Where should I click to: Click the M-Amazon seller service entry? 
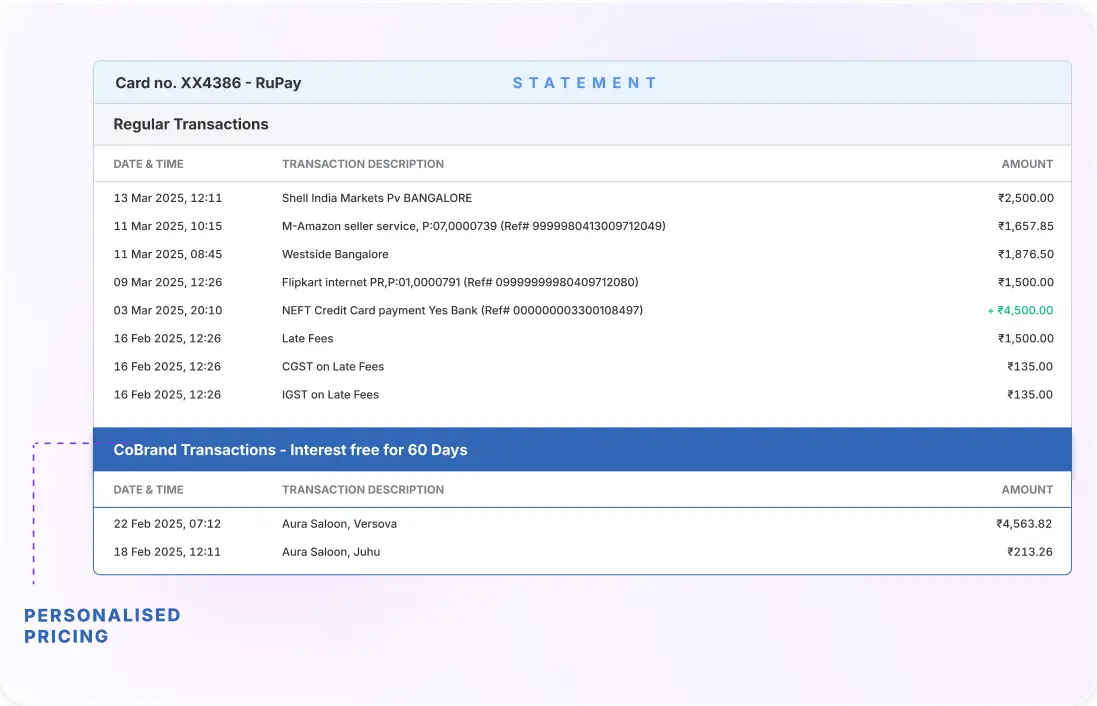coord(473,226)
